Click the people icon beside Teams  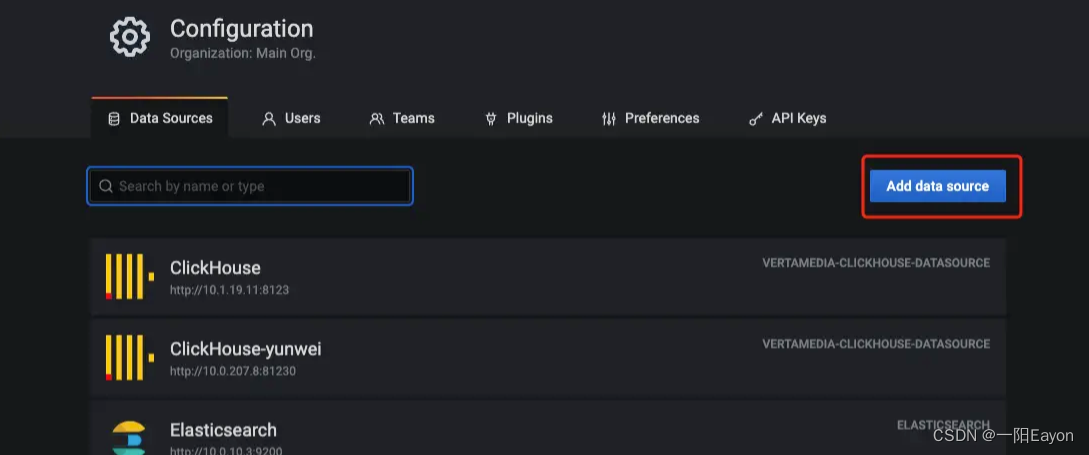tap(376, 119)
